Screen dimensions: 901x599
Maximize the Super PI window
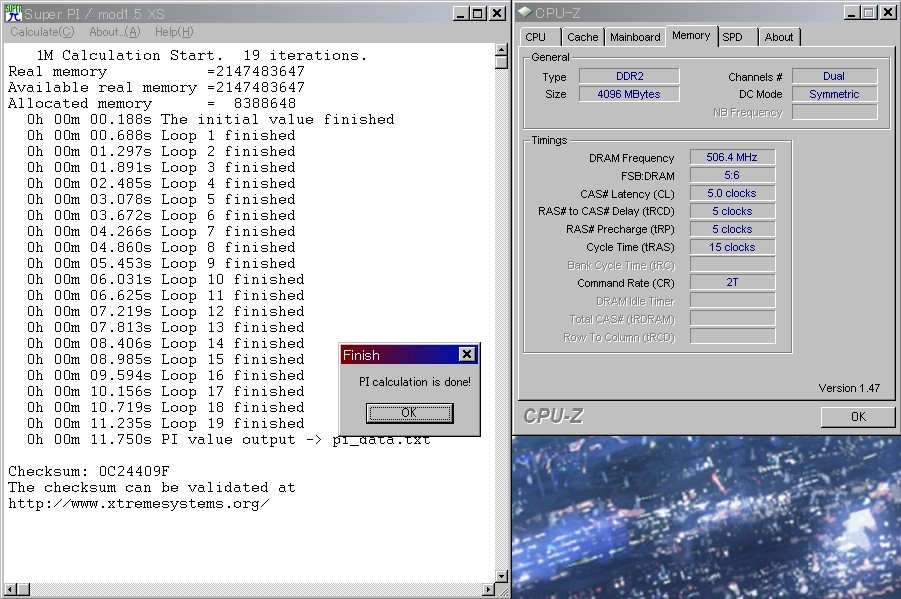(477, 13)
